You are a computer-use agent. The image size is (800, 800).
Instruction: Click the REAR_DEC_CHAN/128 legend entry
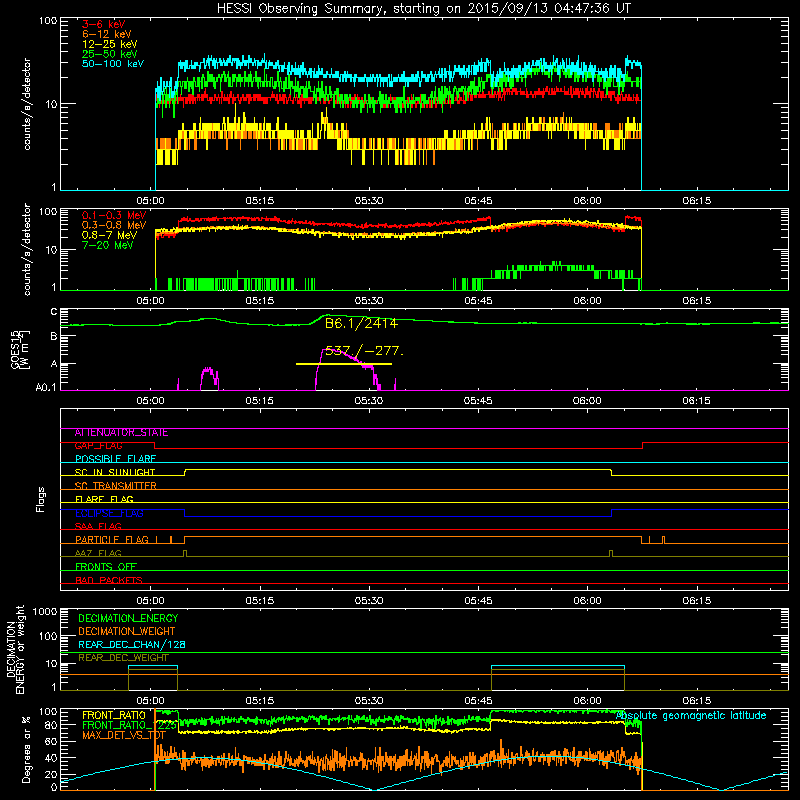tap(132, 645)
